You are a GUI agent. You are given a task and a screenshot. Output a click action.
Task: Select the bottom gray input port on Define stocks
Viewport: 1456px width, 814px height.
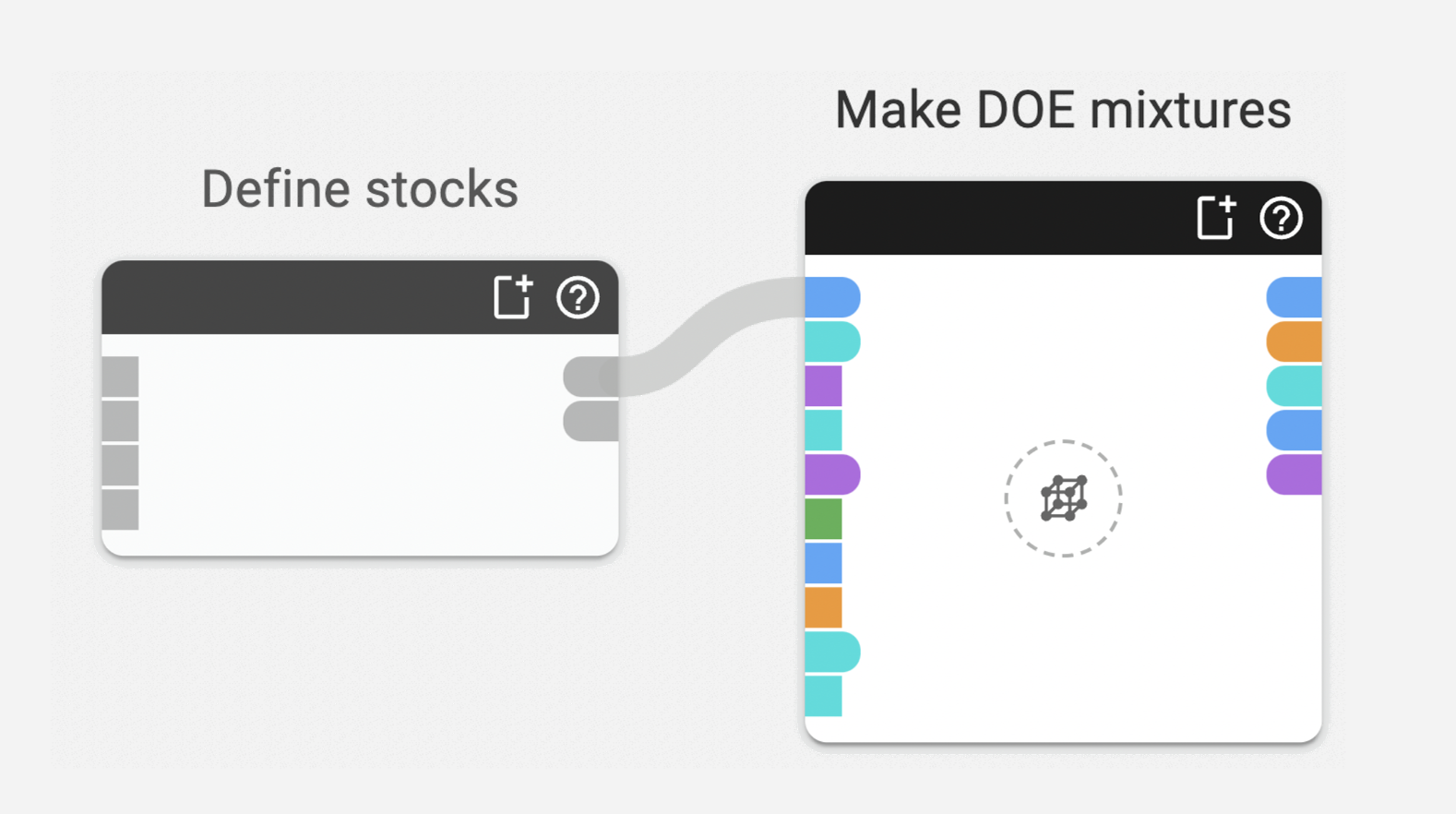click(121, 509)
